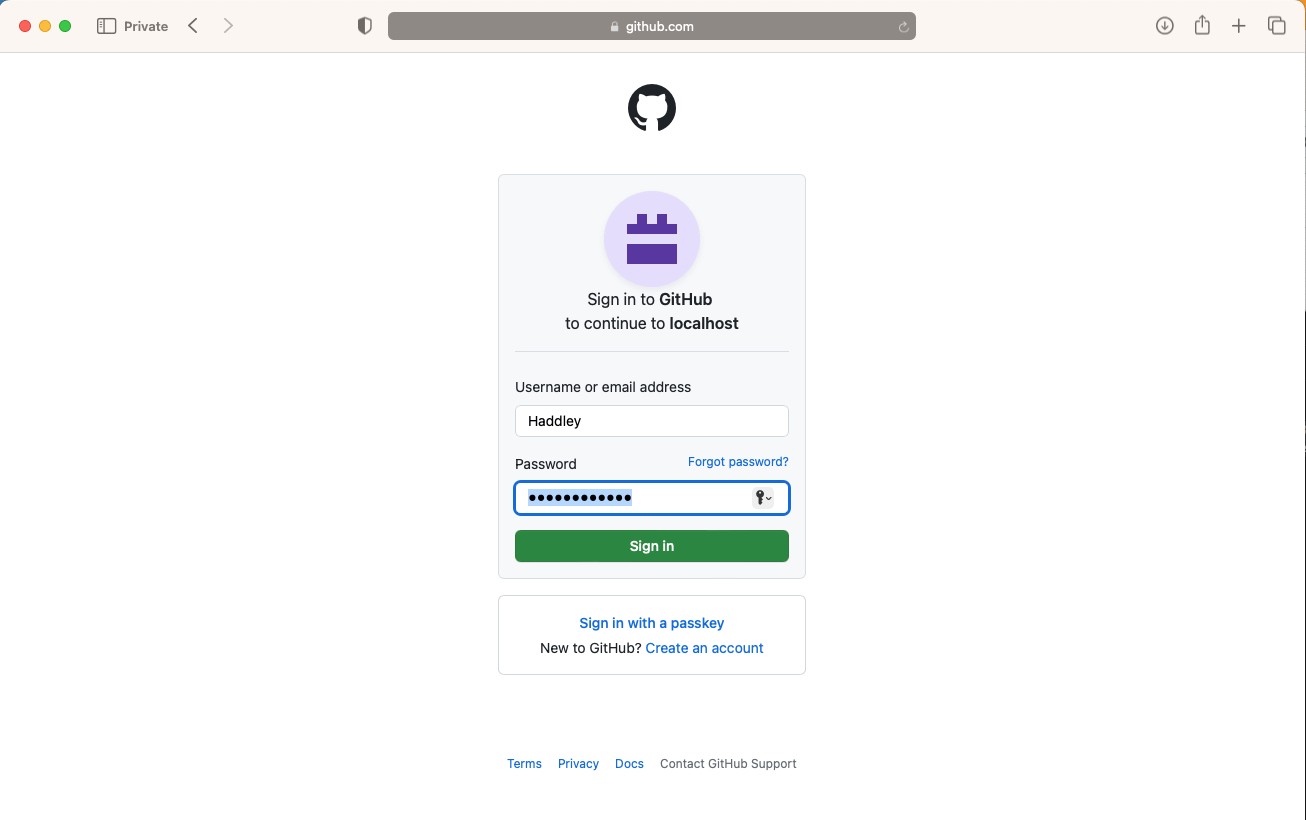Open the password autofill key menu
This screenshot has width=1306, height=820.
pyautogui.click(x=763, y=498)
